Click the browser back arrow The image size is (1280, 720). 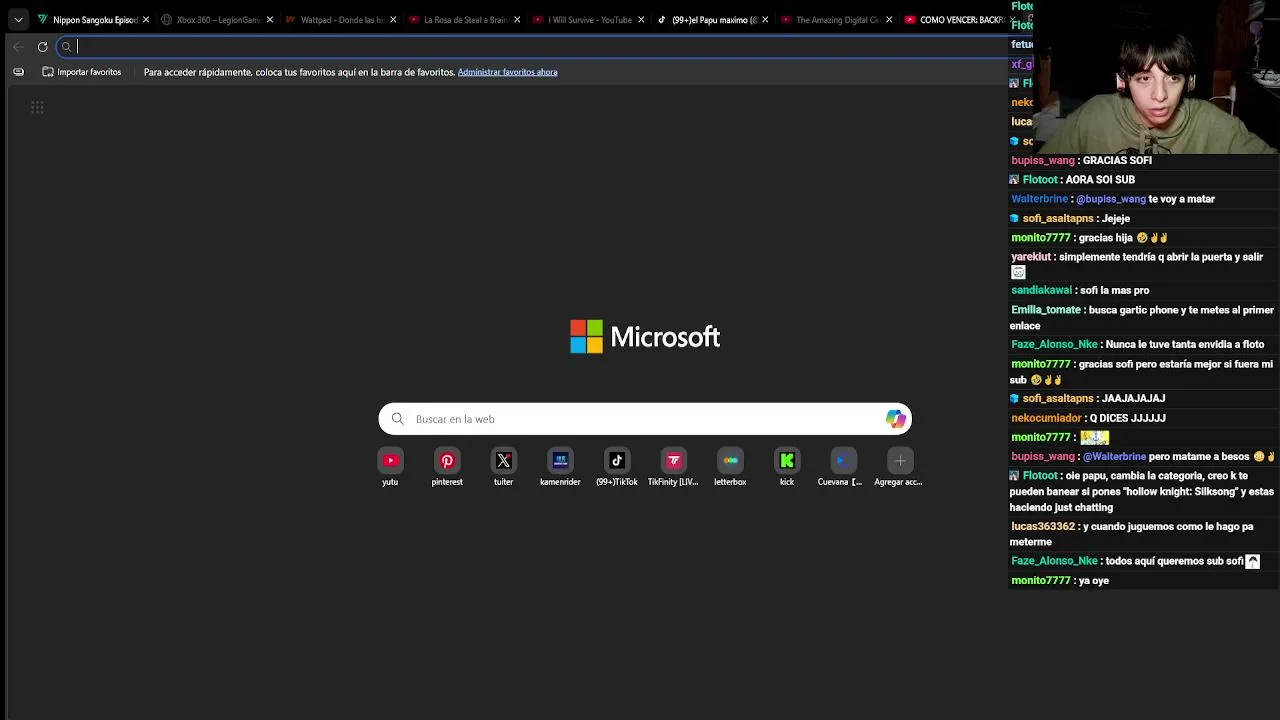pos(18,47)
